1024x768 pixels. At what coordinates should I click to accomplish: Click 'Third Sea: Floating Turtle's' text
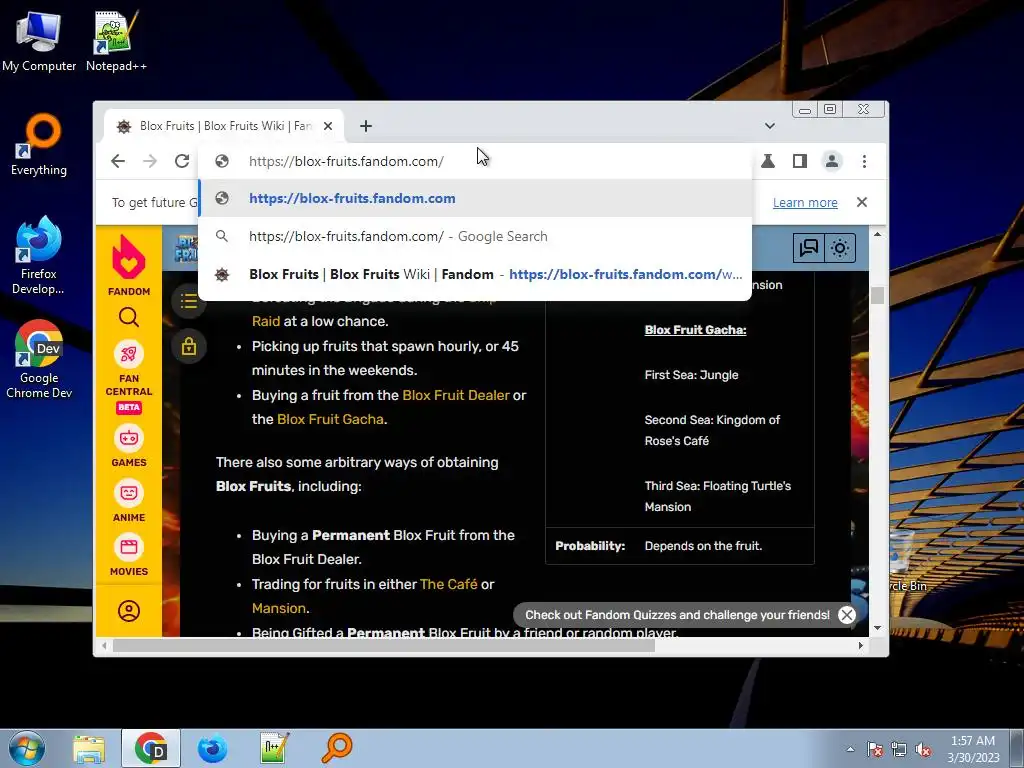click(718, 486)
